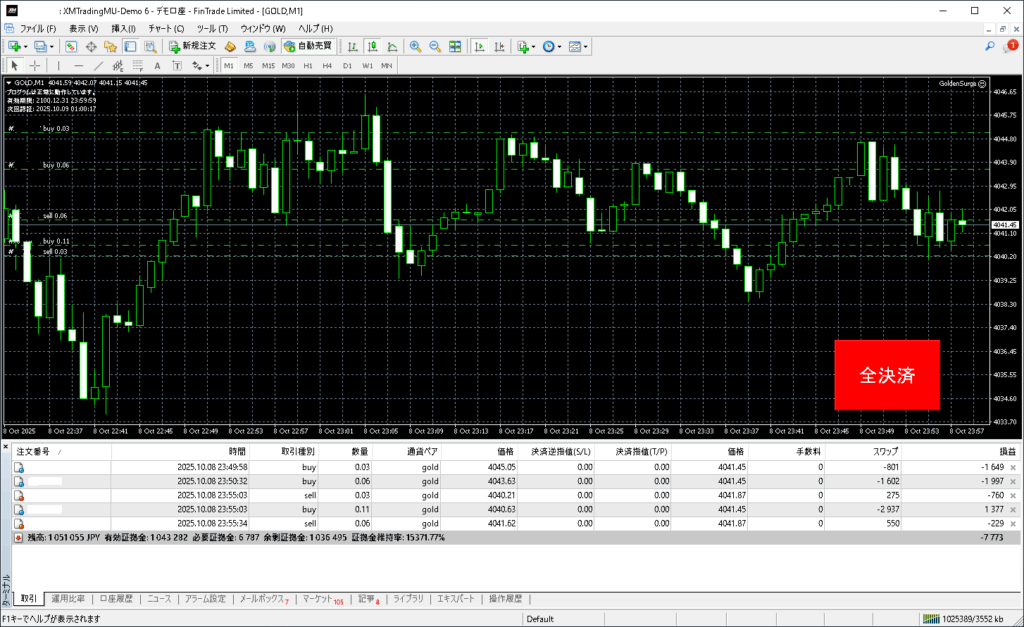Select the H4 timeframe button
The height and width of the screenshot is (627, 1024).
[327, 66]
